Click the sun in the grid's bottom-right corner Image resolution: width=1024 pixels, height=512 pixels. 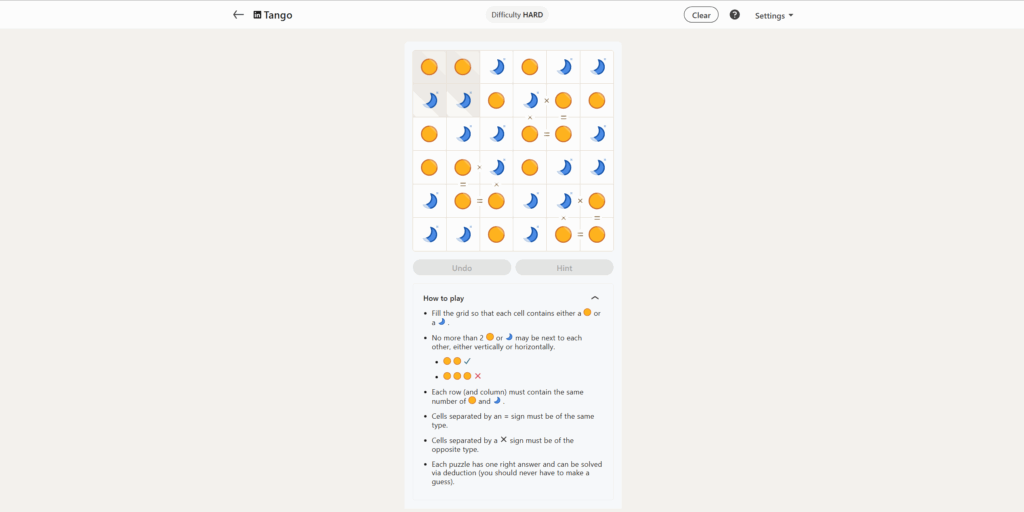click(597, 235)
